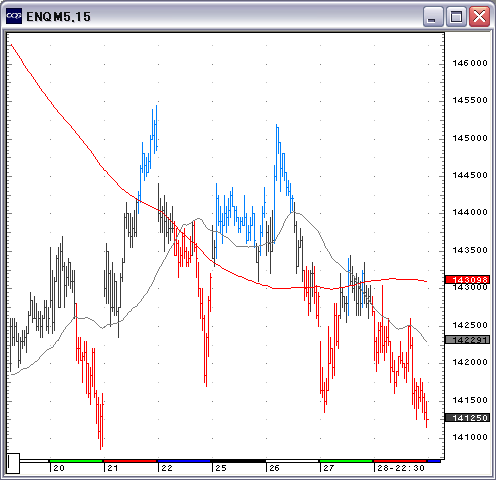Viewport: 496px width, 480px height.
Task: Select the gray 142291 price marker
Action: pos(467,340)
